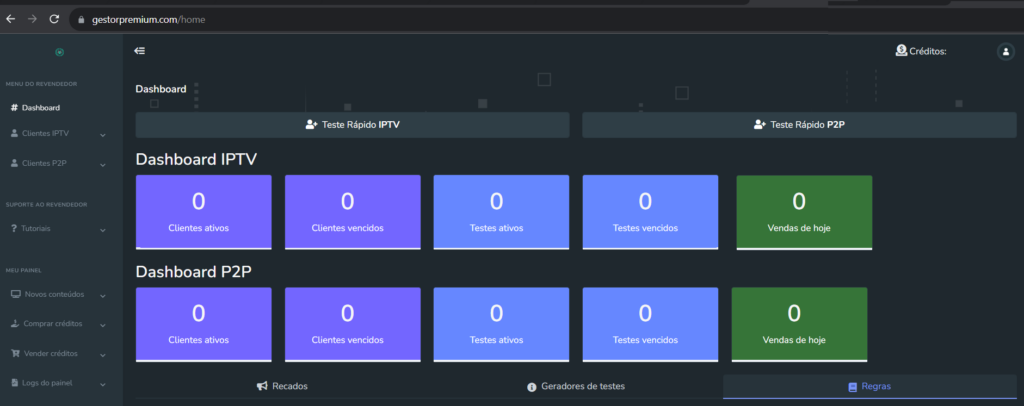1024x406 pixels.
Task: Switch to the Regras tab
Action: click(870, 386)
